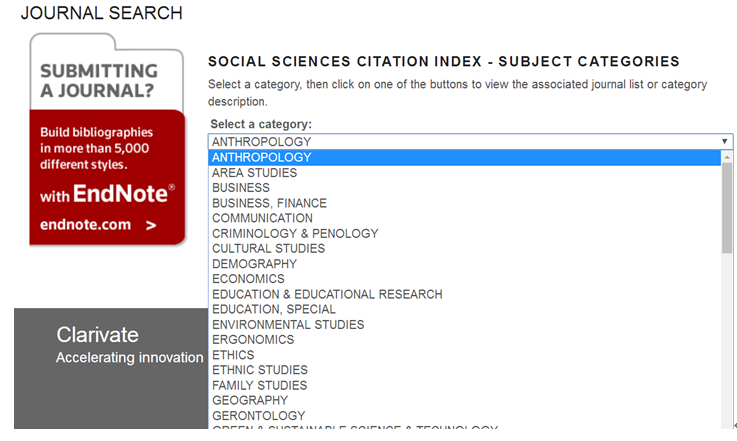The width and height of the screenshot is (737, 441).
Task: Select the ECONOMICS category
Action: (248, 279)
